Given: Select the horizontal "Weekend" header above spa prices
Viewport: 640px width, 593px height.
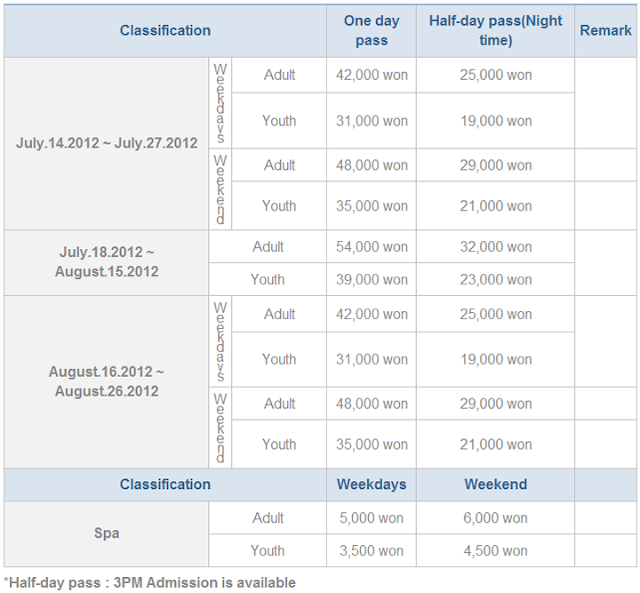Looking at the screenshot, I should [495, 485].
